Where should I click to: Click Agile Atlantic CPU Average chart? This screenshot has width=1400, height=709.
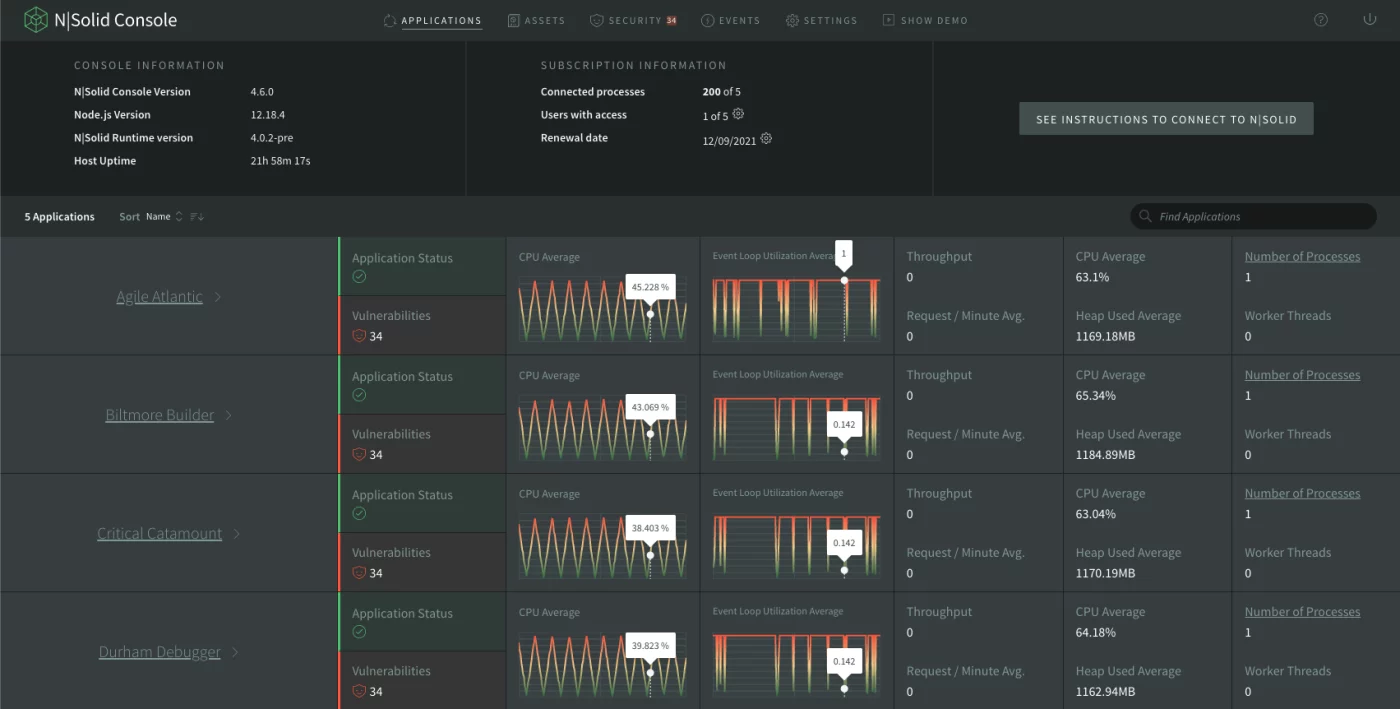point(603,309)
